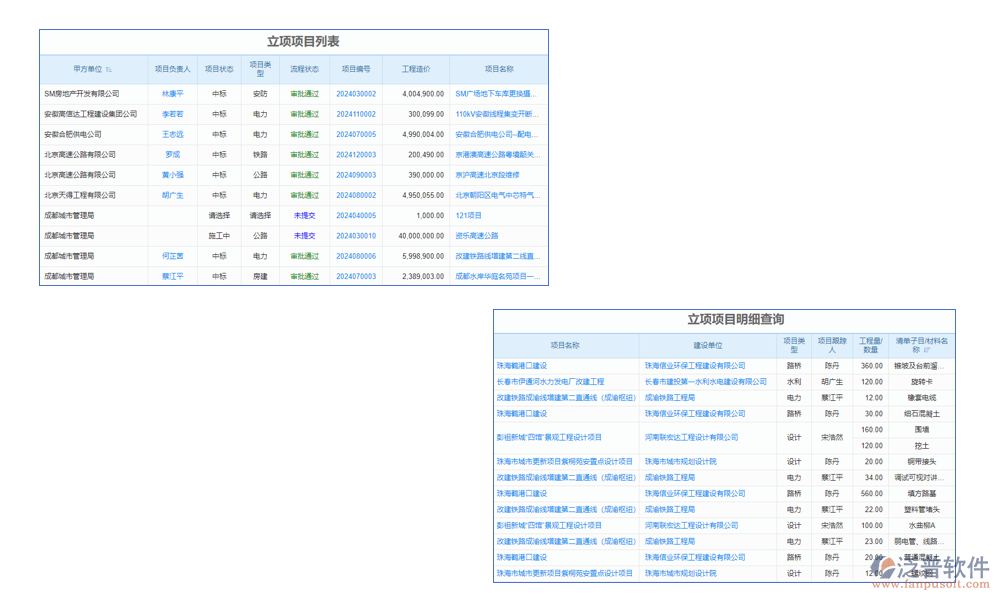Click the 项目状态 column header

(219, 69)
